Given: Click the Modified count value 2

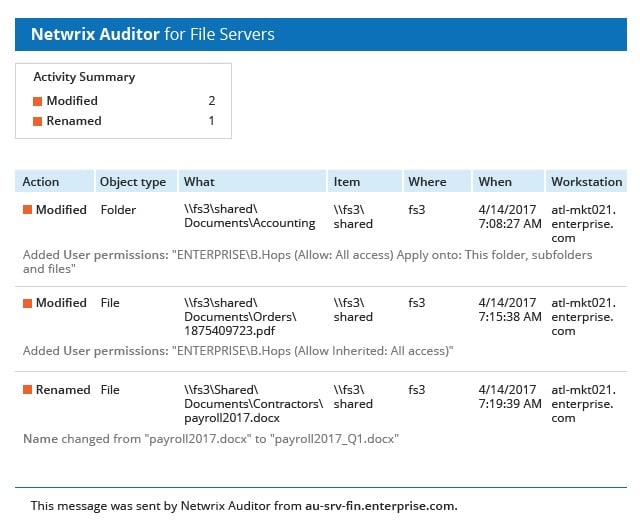Looking at the screenshot, I should [211, 101].
